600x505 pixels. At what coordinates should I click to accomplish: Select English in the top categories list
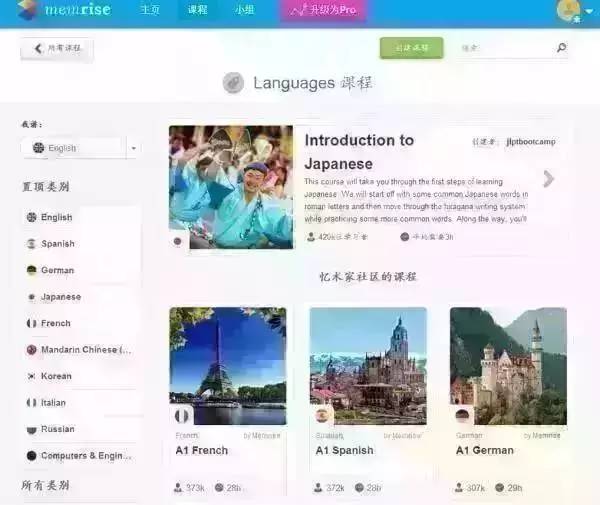57,217
